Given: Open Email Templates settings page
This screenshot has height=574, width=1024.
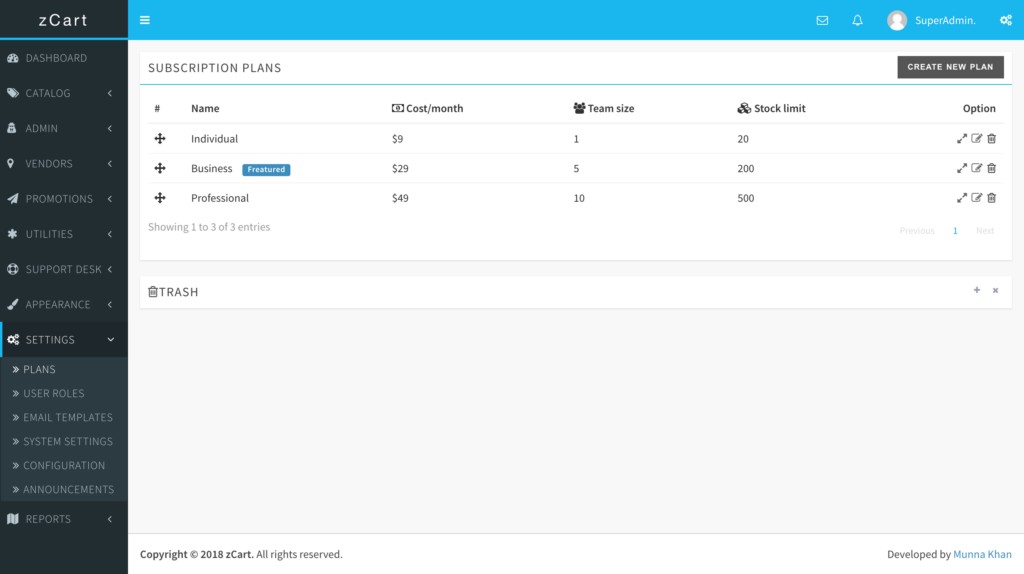Looking at the screenshot, I should (x=68, y=417).
